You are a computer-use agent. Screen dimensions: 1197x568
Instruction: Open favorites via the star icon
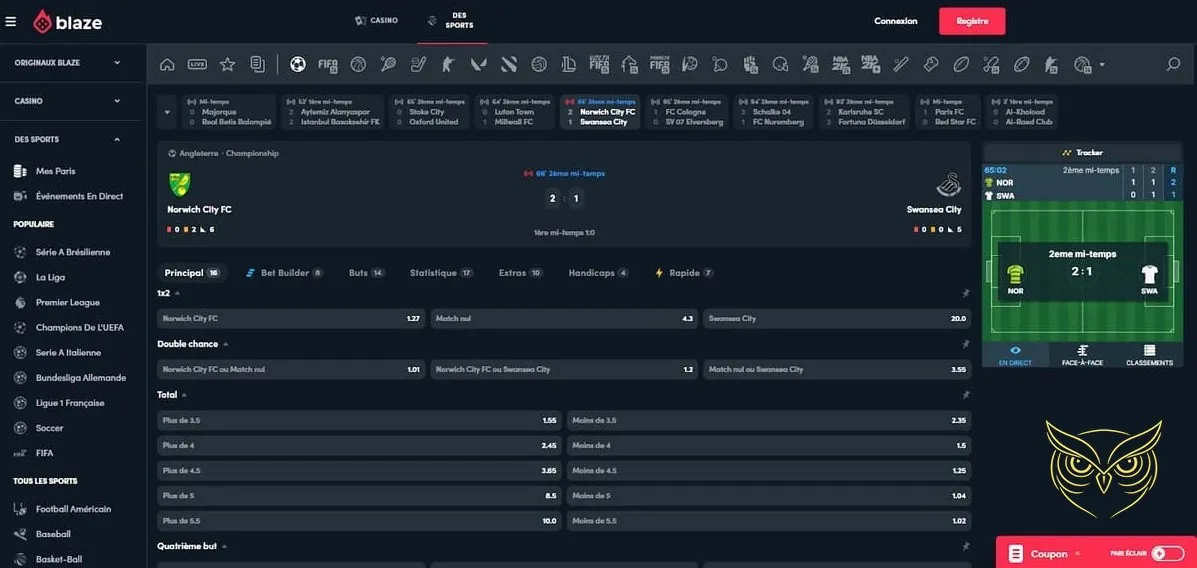coord(227,65)
